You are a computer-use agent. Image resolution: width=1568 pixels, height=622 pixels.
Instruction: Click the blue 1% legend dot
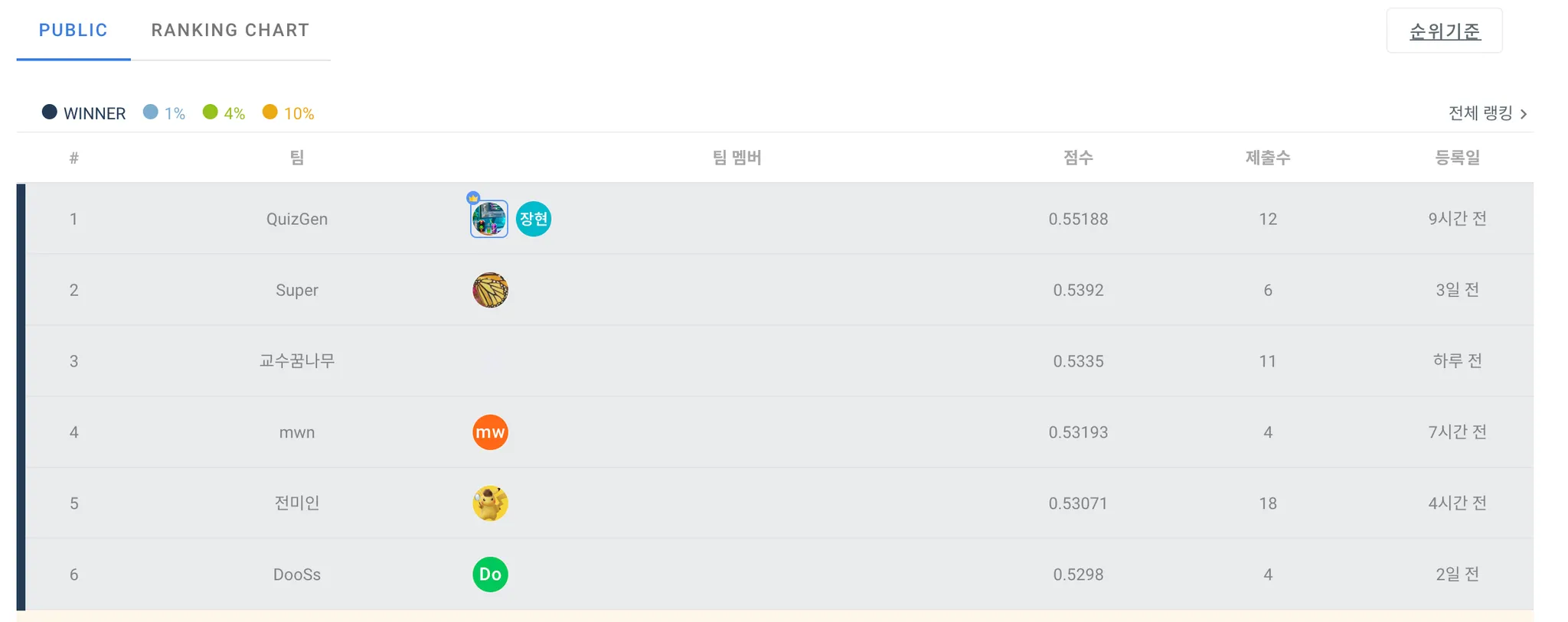(x=151, y=112)
